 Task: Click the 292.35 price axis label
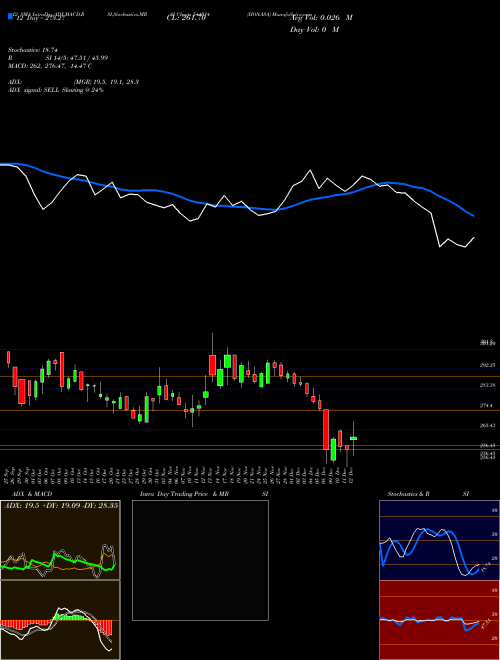point(488,365)
